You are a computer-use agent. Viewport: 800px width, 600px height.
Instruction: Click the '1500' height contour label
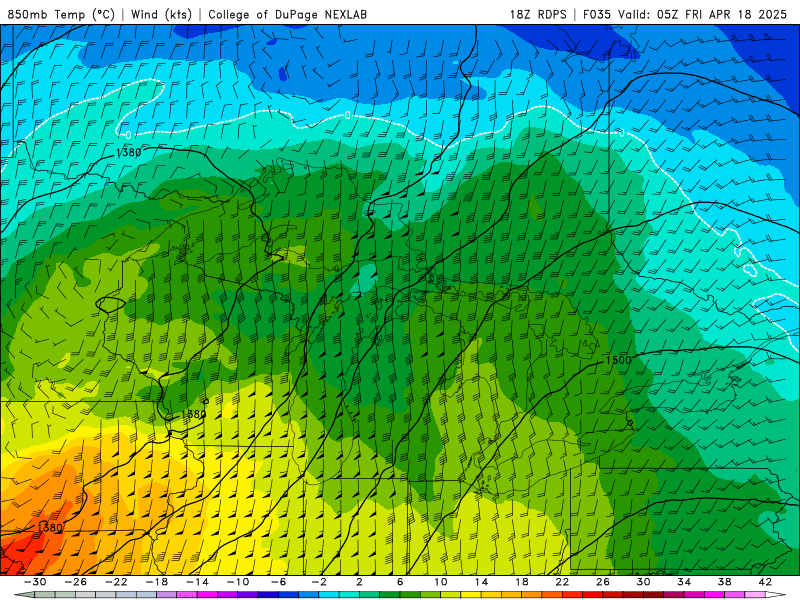tap(618, 360)
